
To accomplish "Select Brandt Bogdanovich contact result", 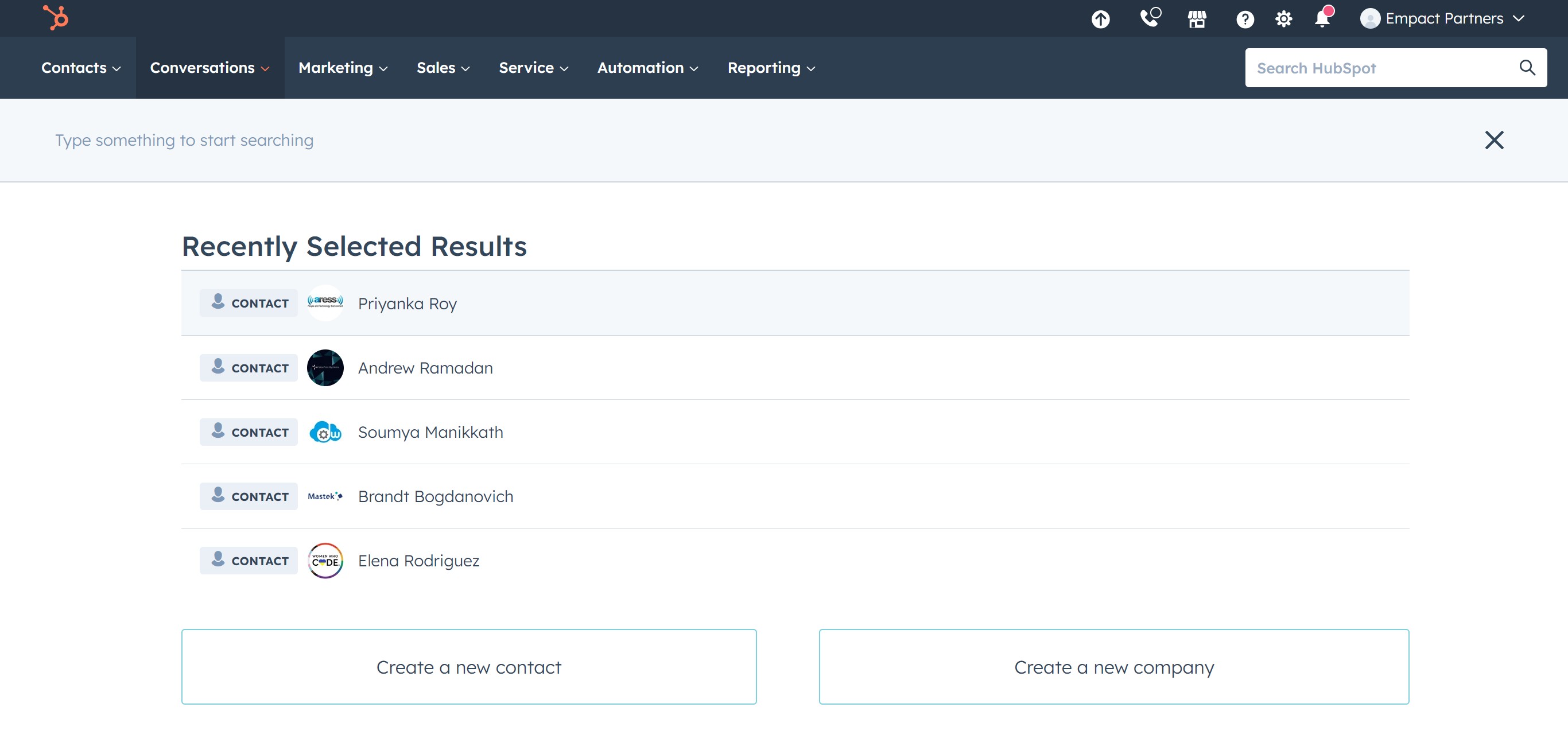I will [434, 496].
